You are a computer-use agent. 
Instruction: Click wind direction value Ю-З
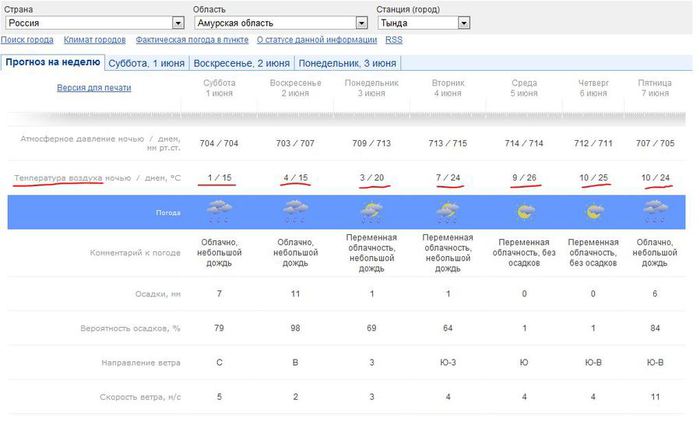(448, 363)
